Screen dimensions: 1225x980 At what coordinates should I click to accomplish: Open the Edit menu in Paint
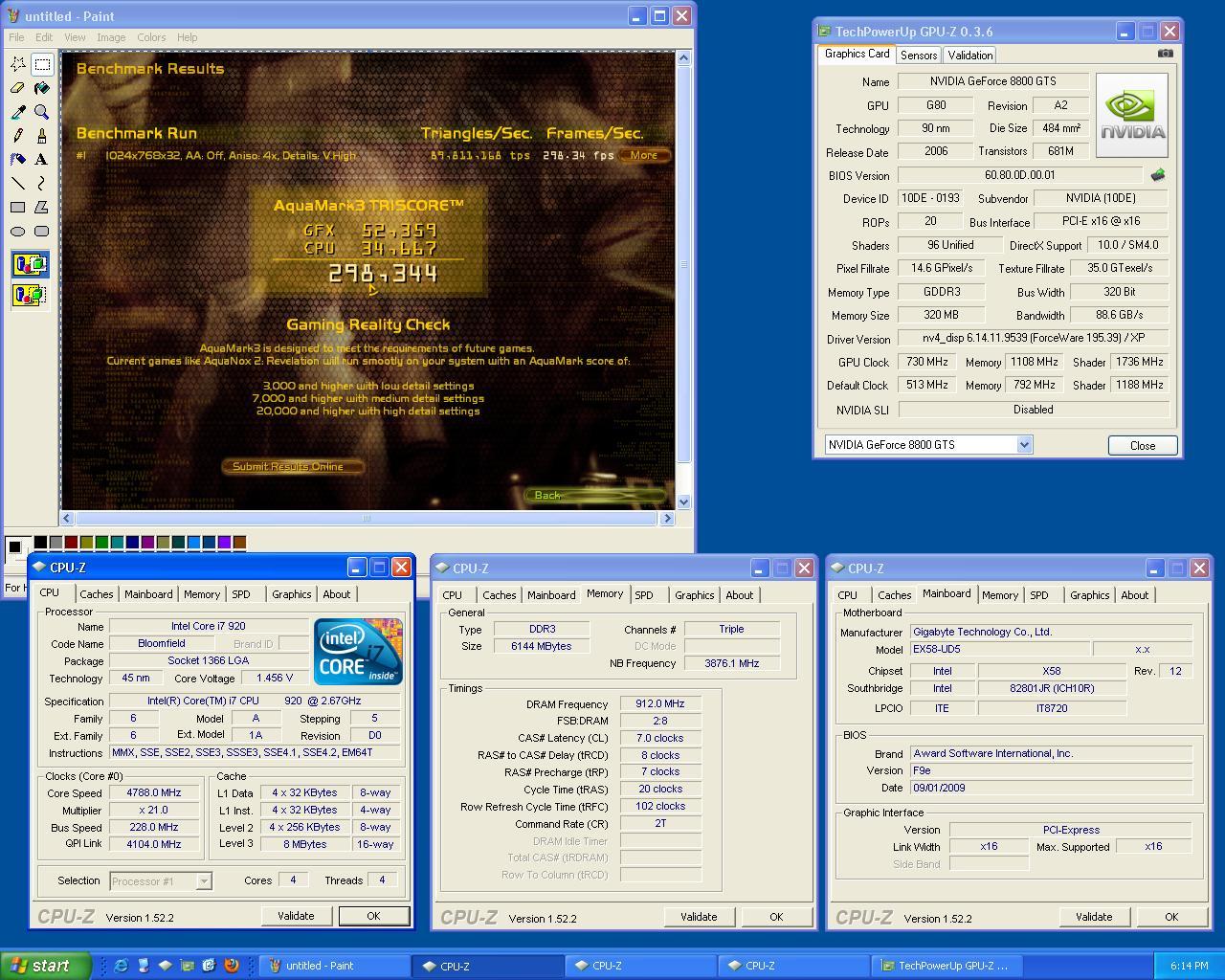(44, 37)
